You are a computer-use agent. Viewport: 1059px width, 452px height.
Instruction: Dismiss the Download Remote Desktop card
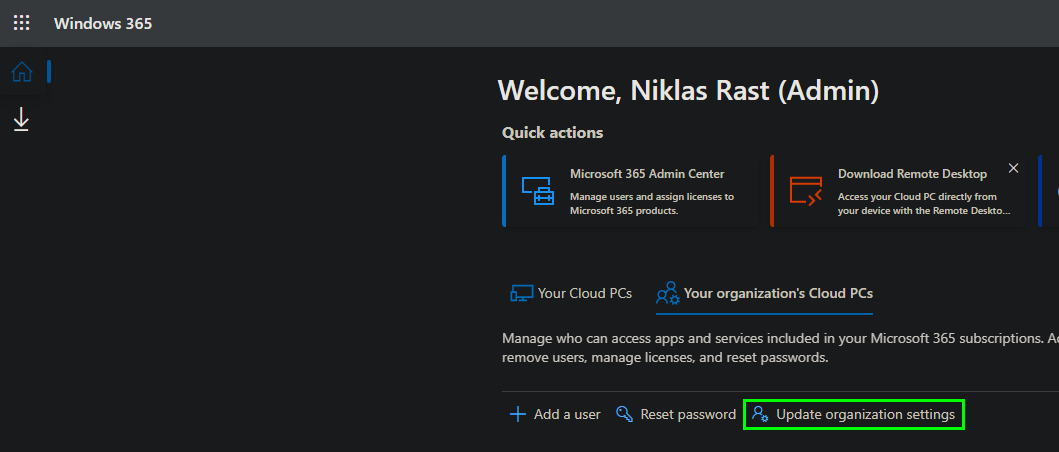1013,168
